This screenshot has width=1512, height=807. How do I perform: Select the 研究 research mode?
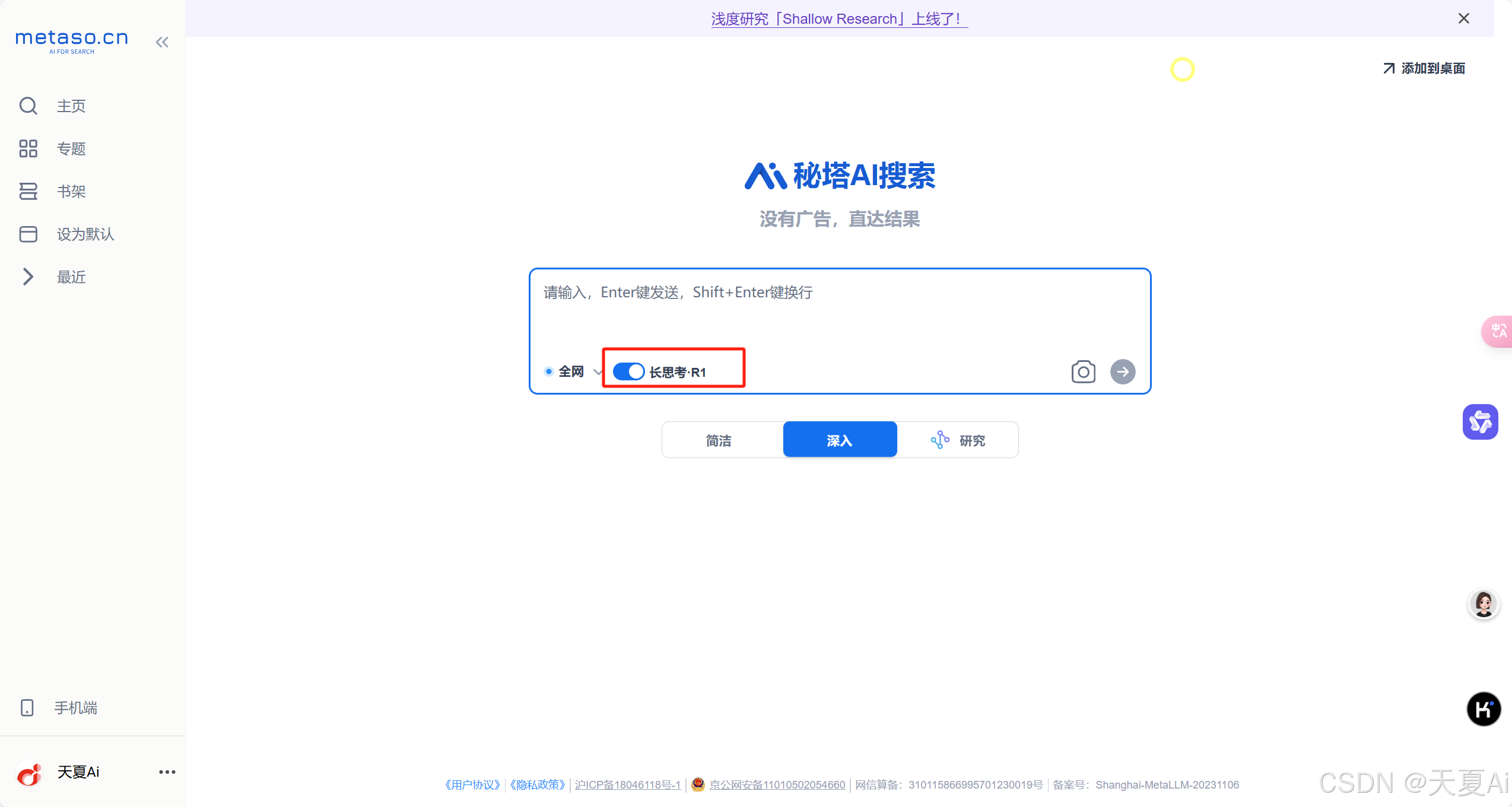click(x=958, y=440)
